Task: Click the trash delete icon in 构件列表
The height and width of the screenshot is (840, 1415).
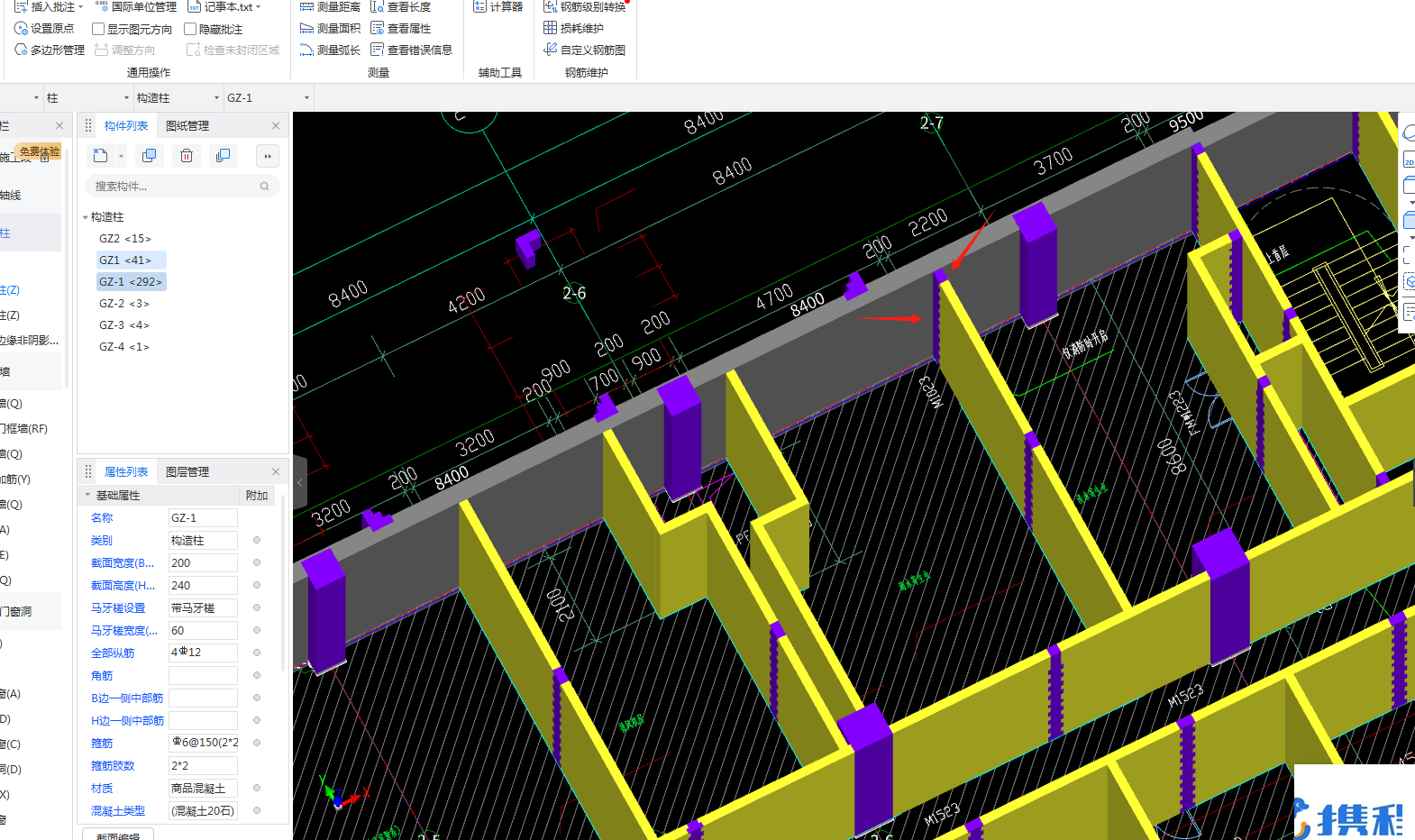Action: click(x=187, y=156)
